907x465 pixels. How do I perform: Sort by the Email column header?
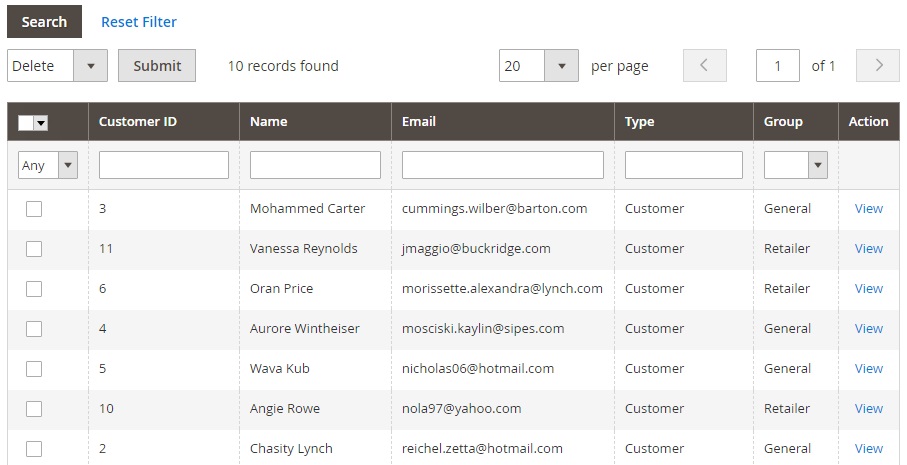pyautogui.click(x=419, y=121)
